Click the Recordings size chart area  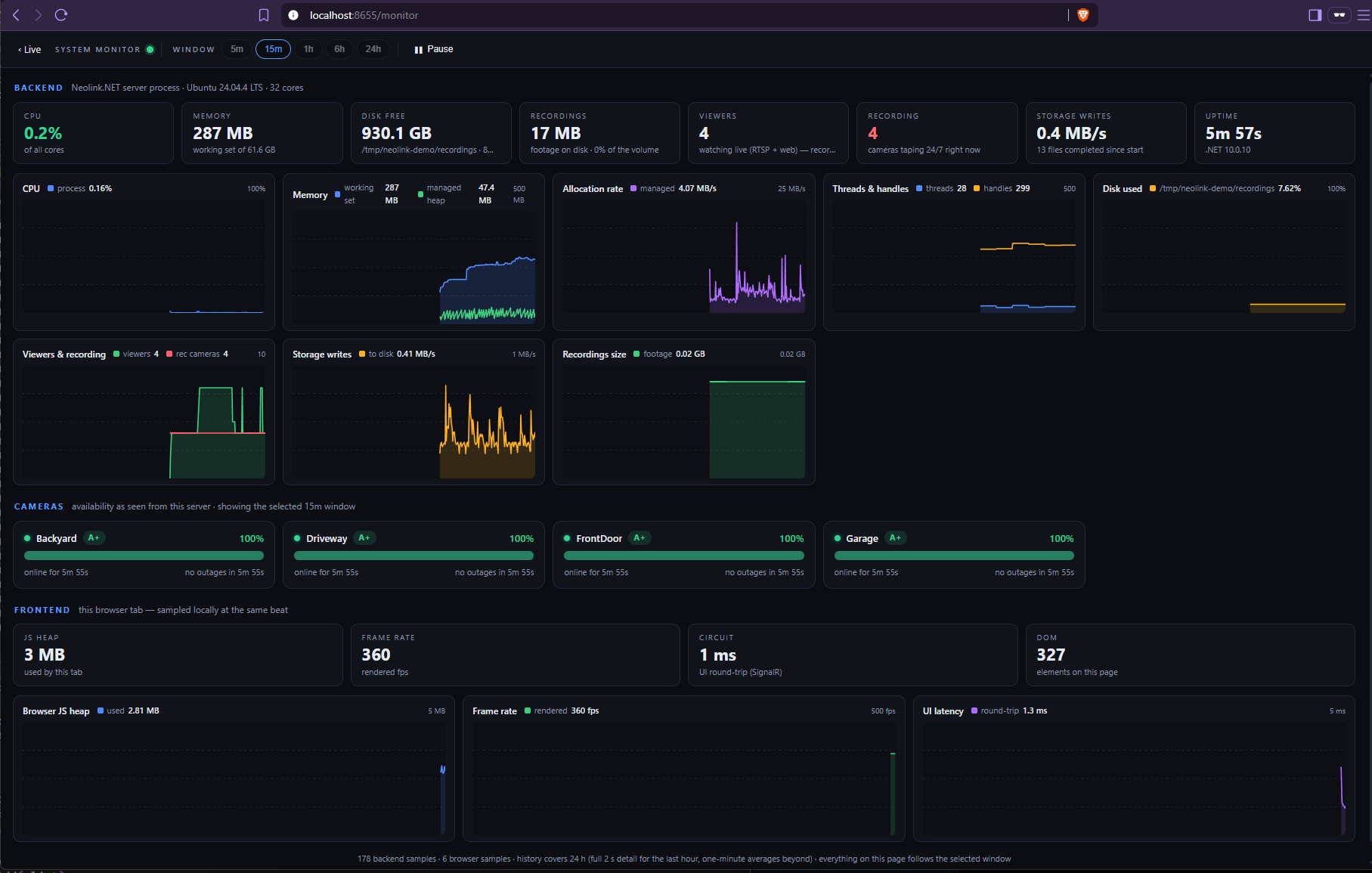click(x=684, y=422)
